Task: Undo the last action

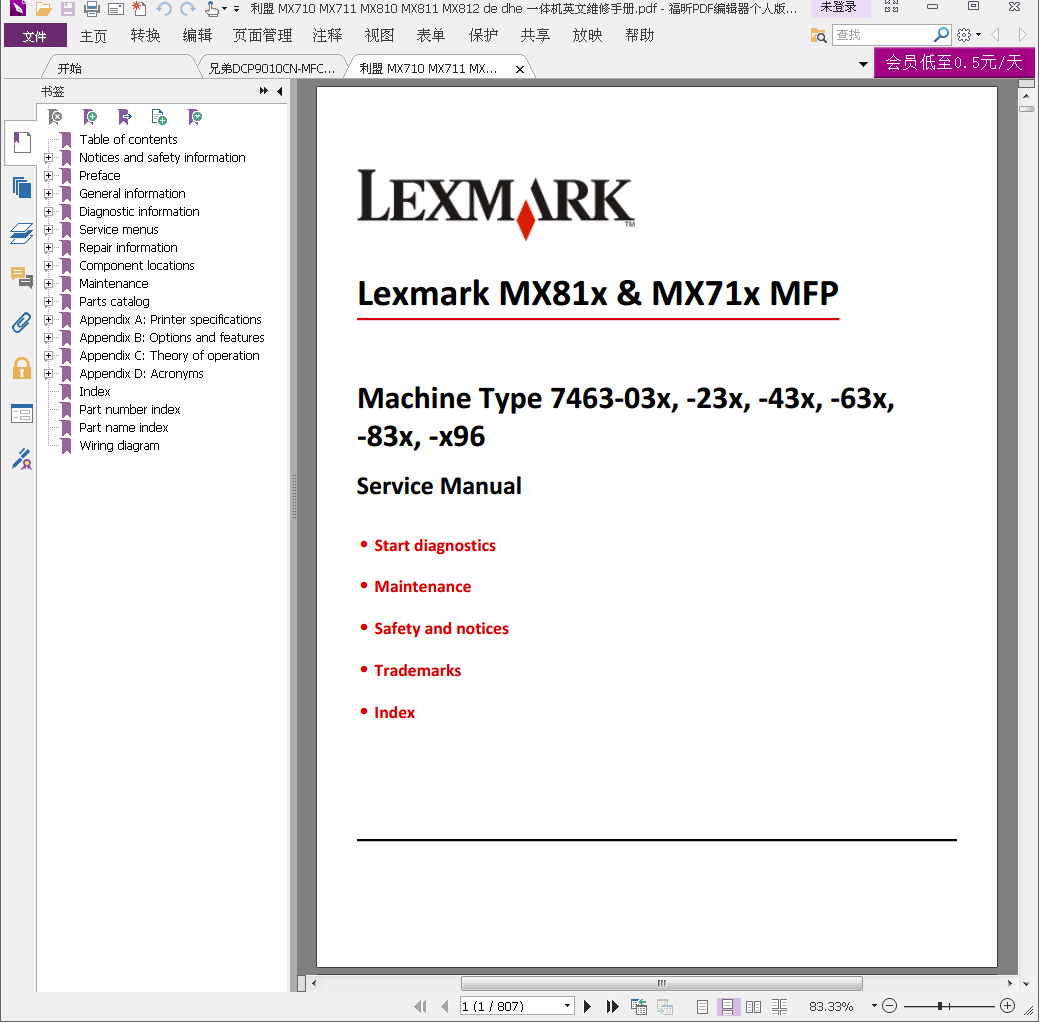Action: pyautogui.click(x=164, y=9)
